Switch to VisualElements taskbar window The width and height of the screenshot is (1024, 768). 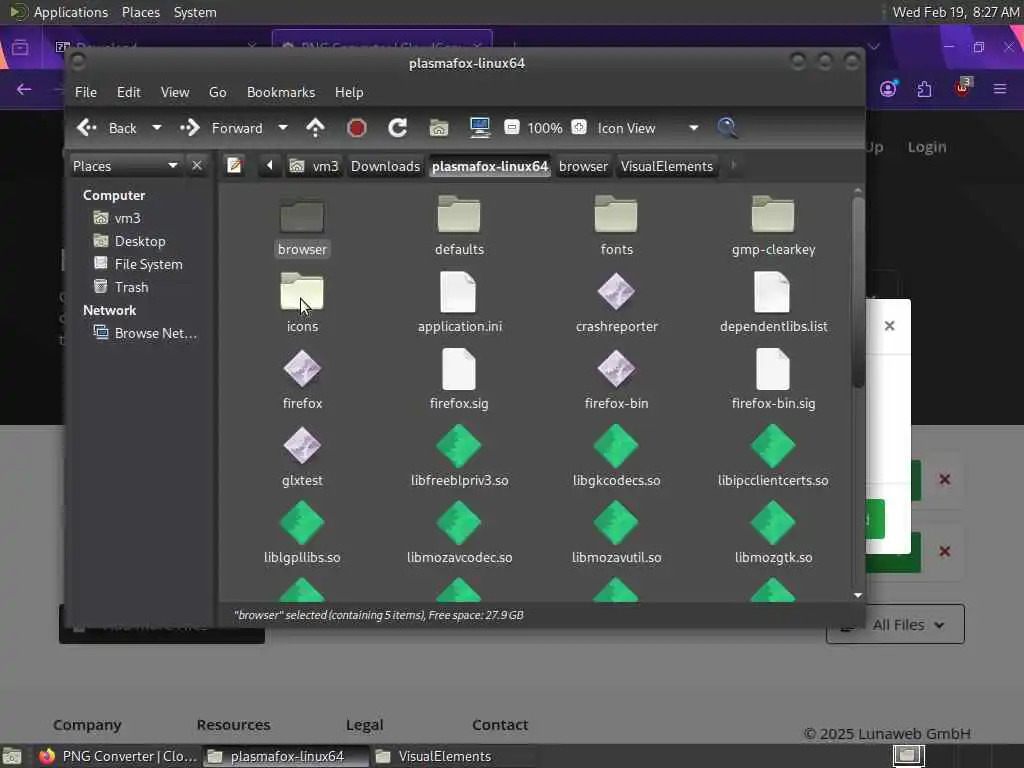[453, 756]
